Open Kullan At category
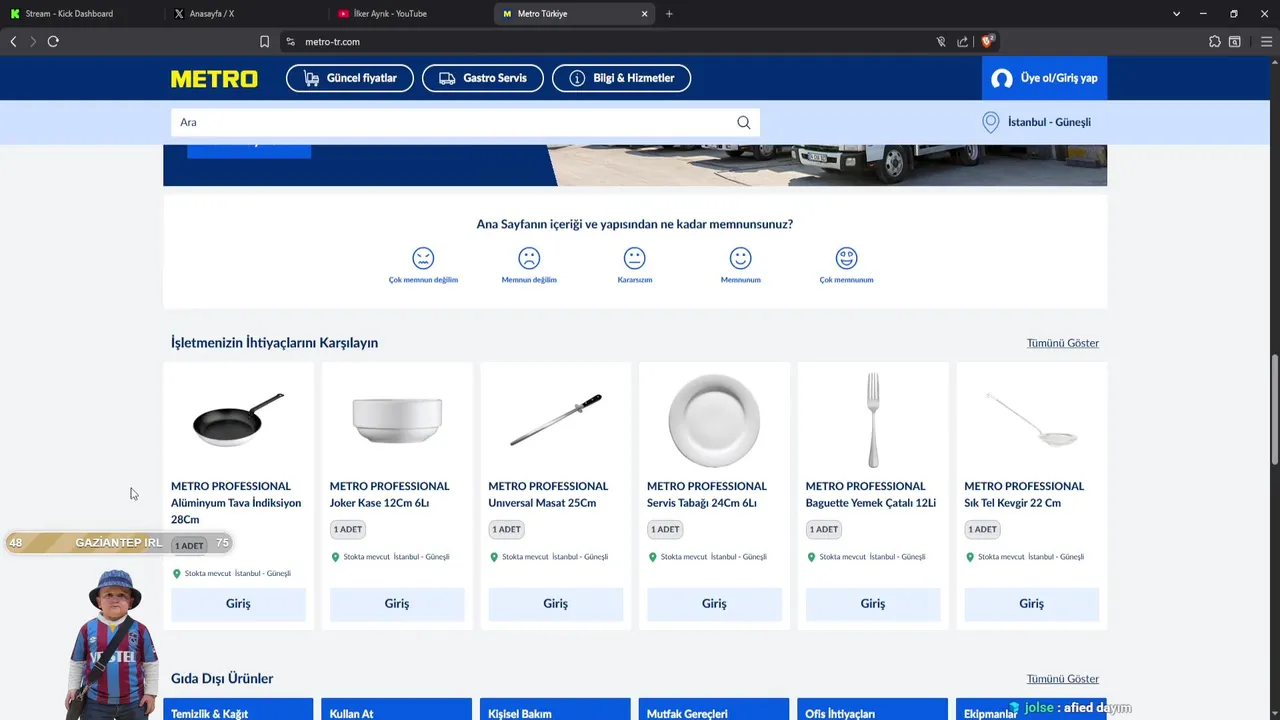This screenshot has height=720, width=1280. [397, 709]
